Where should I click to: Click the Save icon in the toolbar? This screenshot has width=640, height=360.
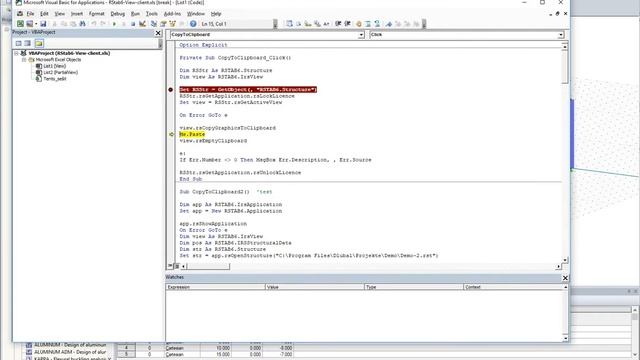[x=43, y=24]
